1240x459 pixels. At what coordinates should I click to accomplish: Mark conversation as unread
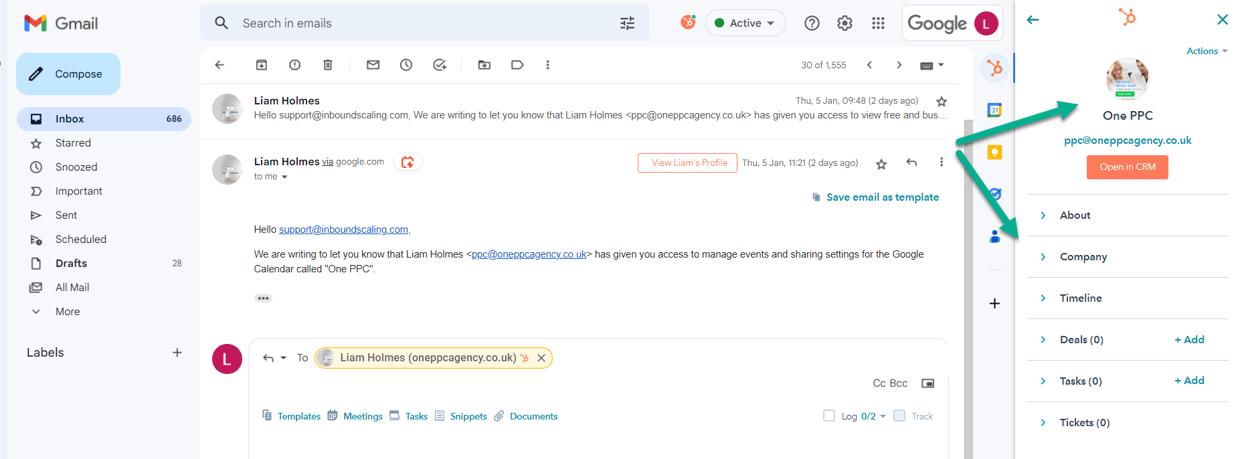[373, 65]
